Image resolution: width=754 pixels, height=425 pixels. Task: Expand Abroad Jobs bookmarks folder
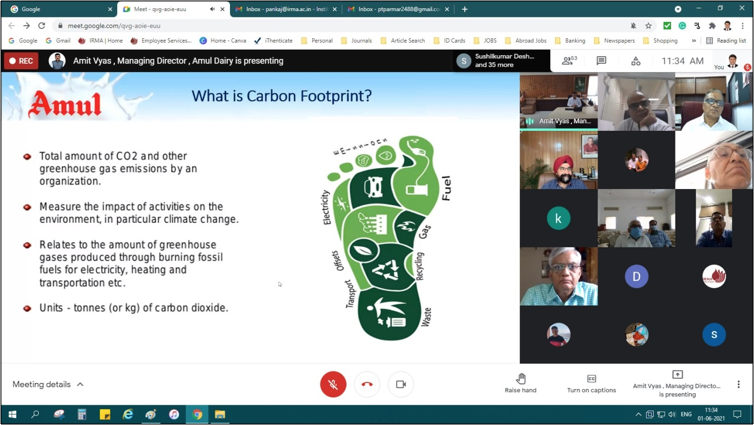(526, 40)
